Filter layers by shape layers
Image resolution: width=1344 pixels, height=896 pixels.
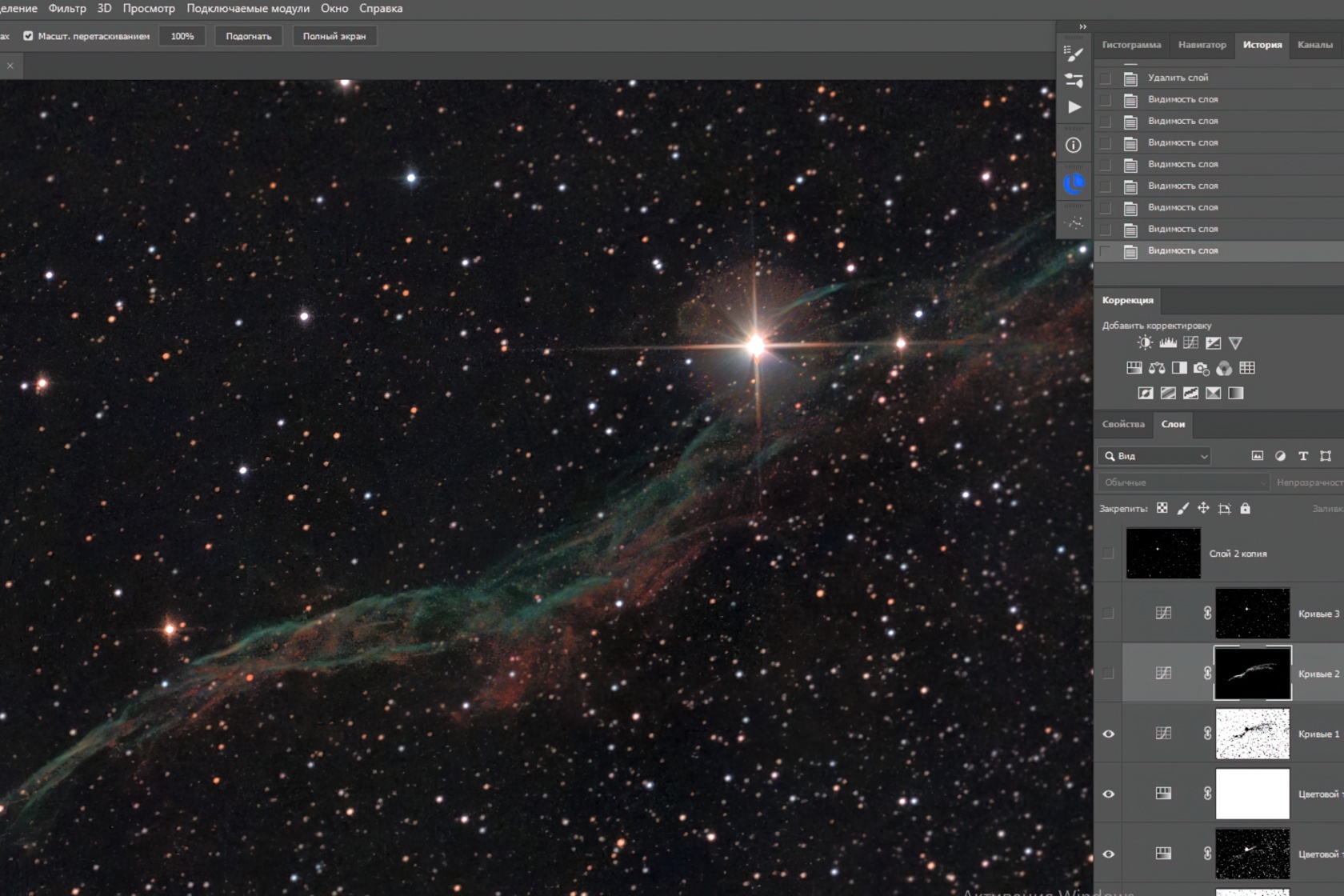point(1326,456)
